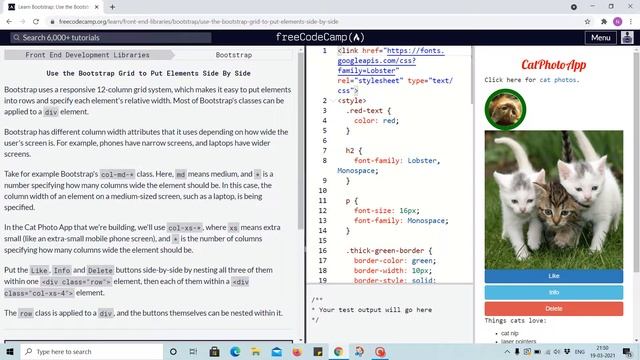Click the volume icon in system tray
640x360 pixels.
point(557,351)
